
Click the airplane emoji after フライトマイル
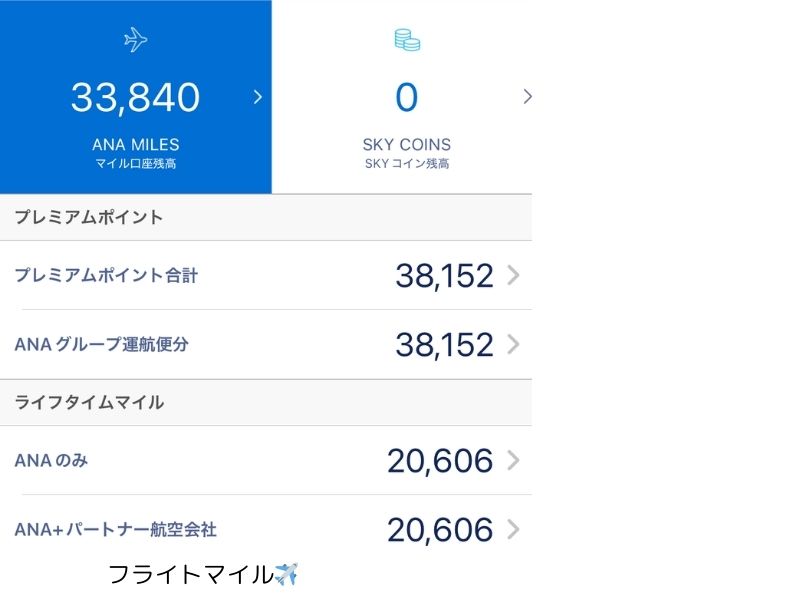[286, 574]
